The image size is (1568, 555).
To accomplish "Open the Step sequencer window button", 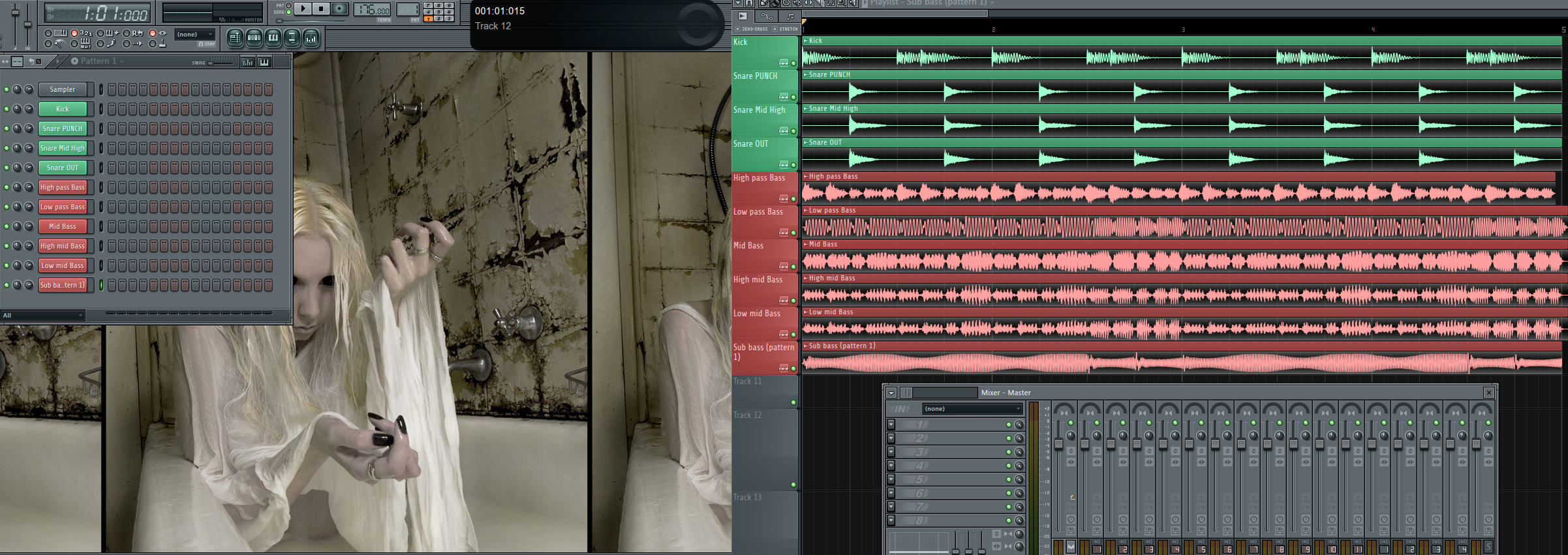I will point(254,38).
